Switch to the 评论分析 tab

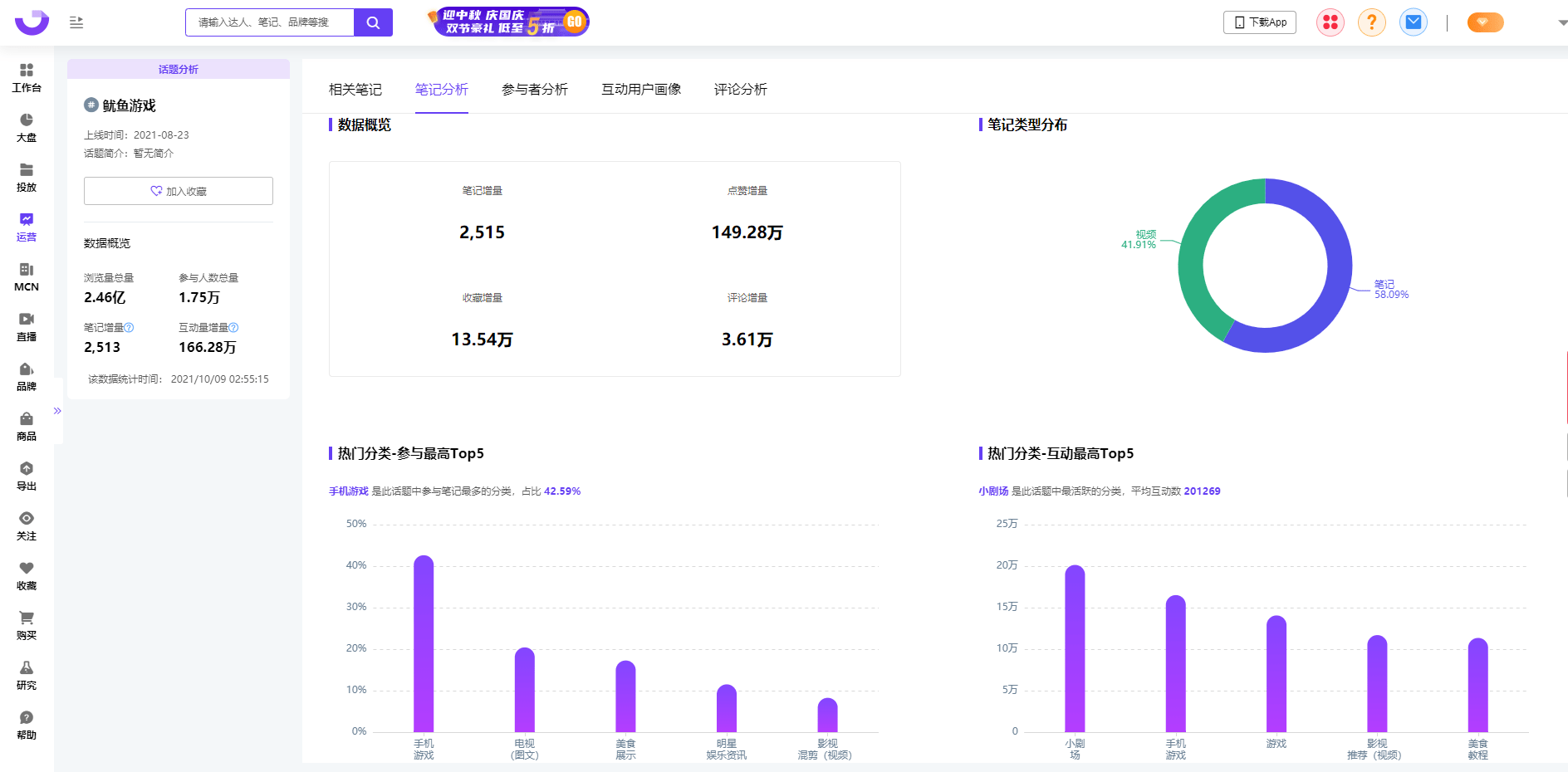(740, 90)
